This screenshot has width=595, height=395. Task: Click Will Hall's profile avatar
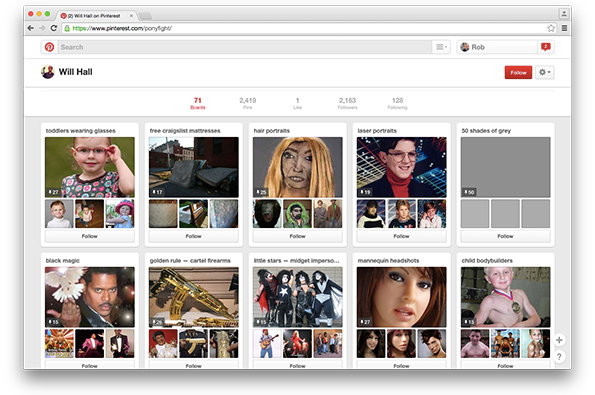click(x=48, y=72)
